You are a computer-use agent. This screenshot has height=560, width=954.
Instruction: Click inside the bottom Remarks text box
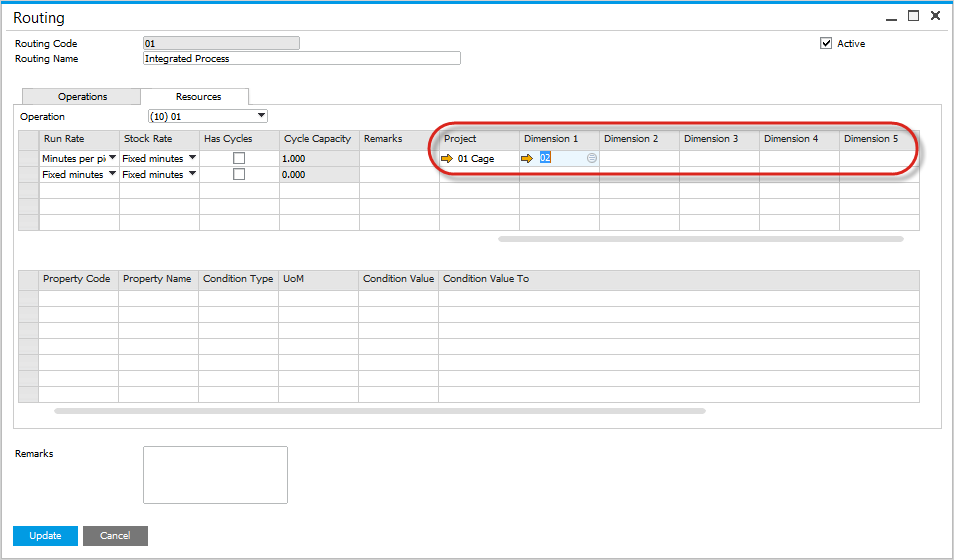(215, 474)
